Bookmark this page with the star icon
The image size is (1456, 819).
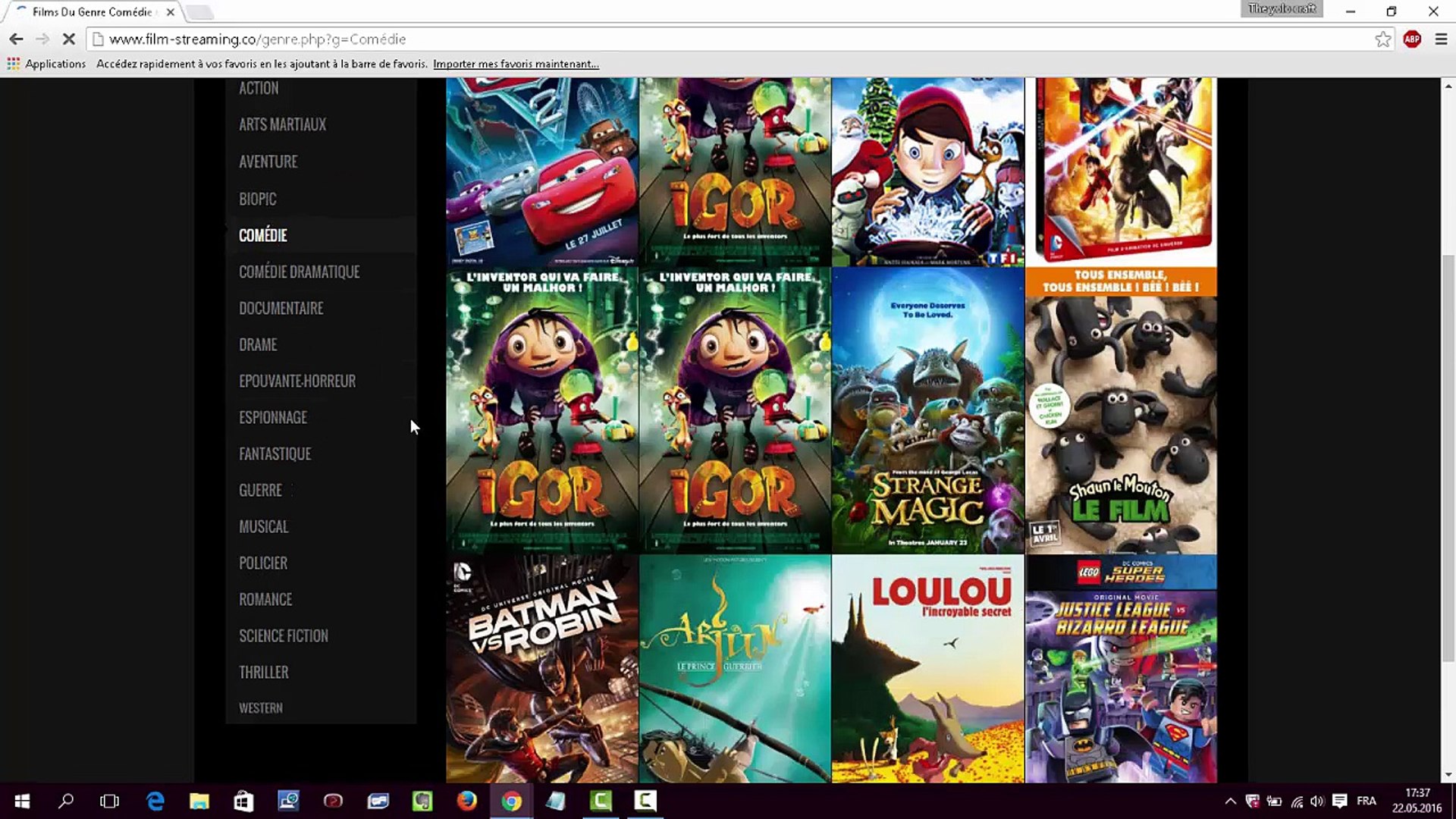coord(1383,39)
